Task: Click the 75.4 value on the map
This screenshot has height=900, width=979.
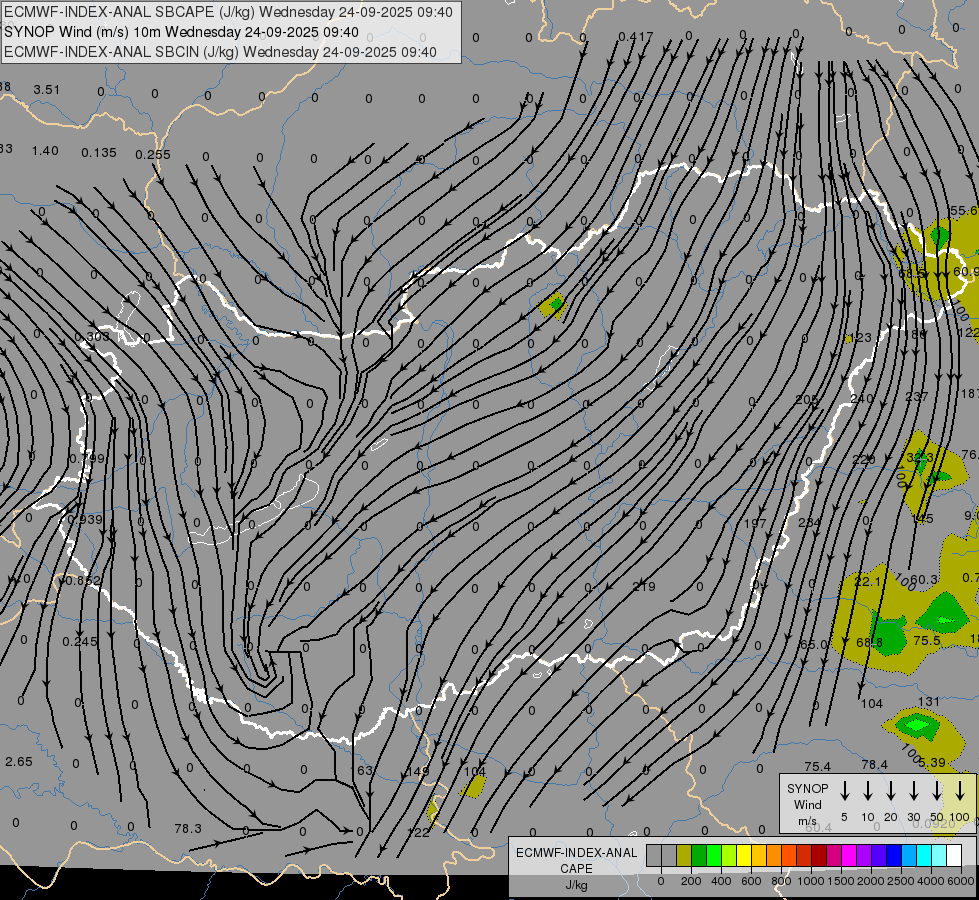Action: (x=818, y=766)
